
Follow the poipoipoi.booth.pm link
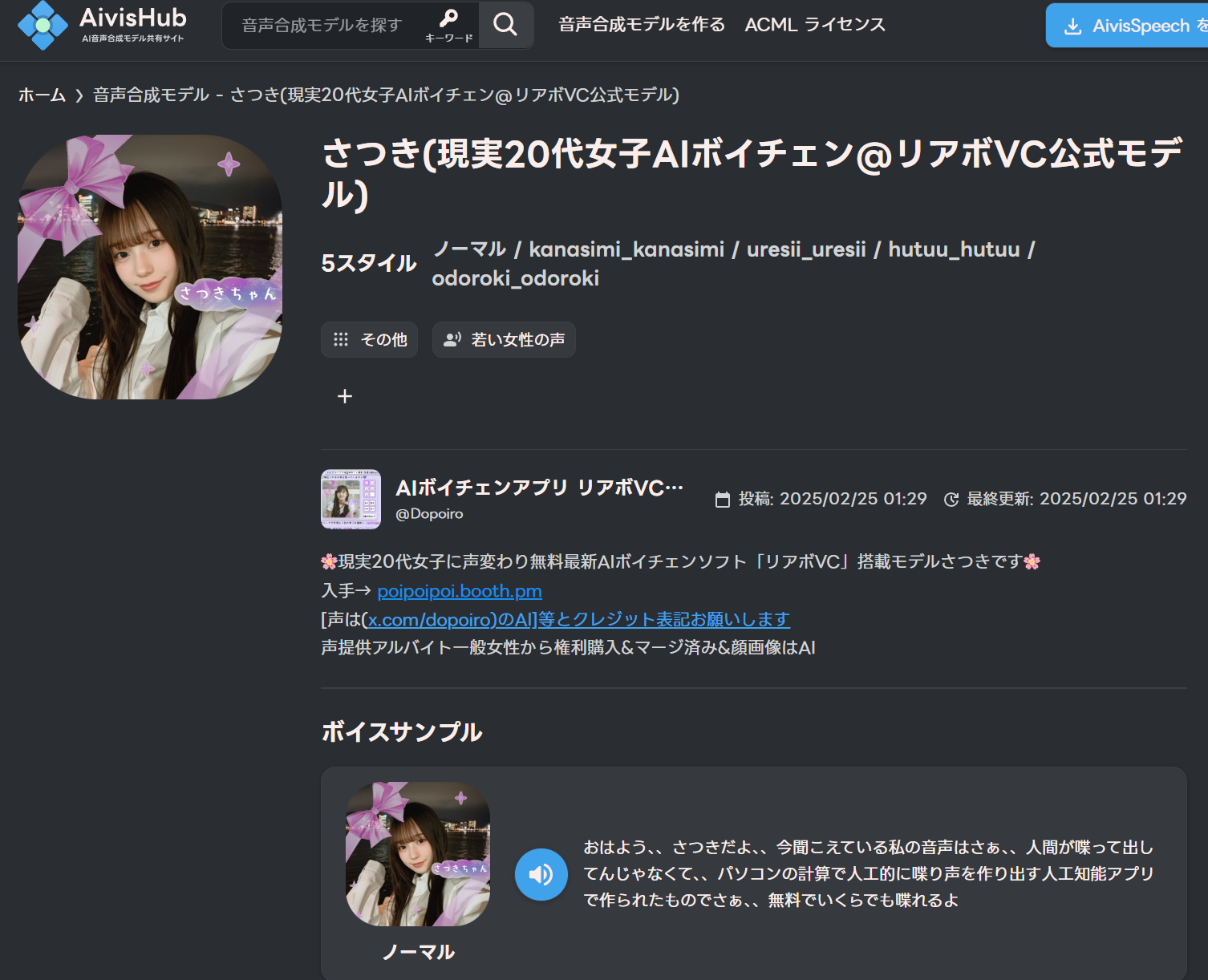pos(460,591)
